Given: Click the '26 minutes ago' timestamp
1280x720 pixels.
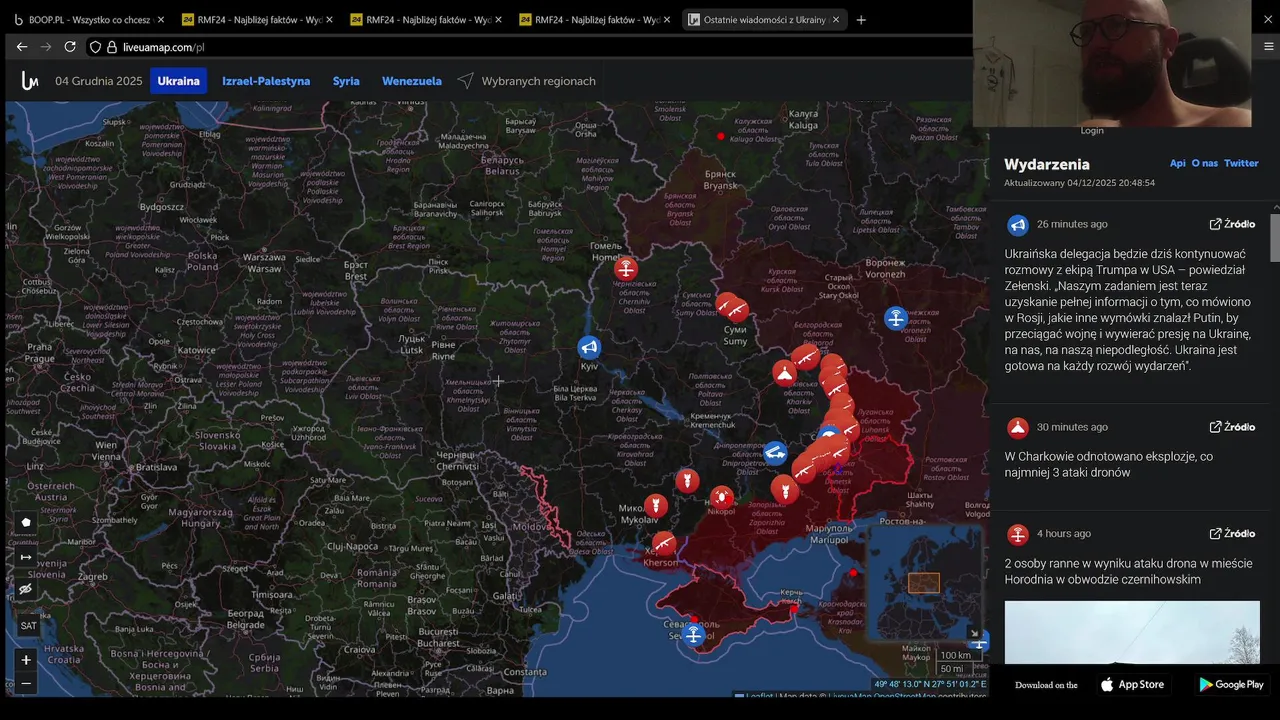Looking at the screenshot, I should pyautogui.click(x=1072, y=224).
